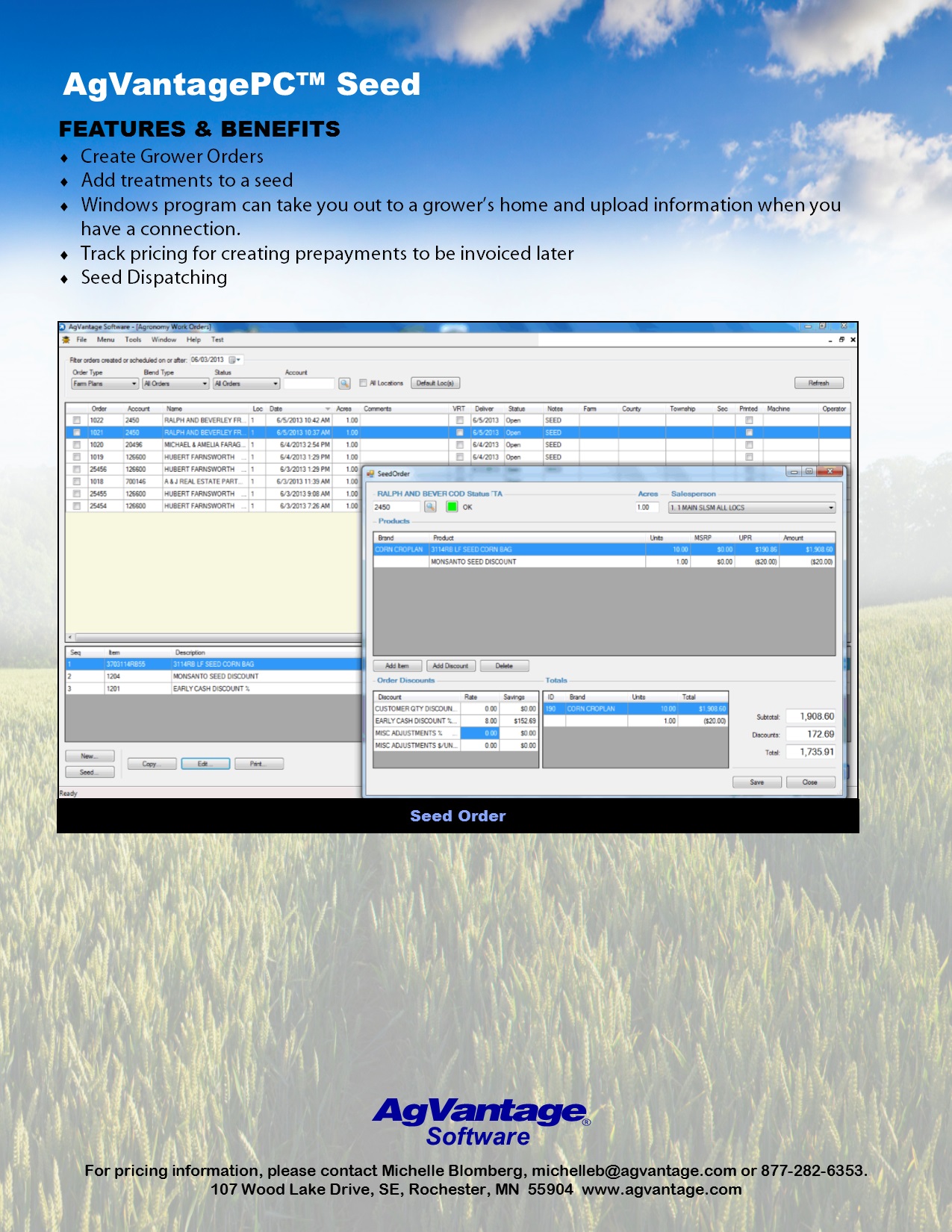Check the selection box for order 25456
The width and height of the screenshot is (952, 1232).
(x=77, y=470)
